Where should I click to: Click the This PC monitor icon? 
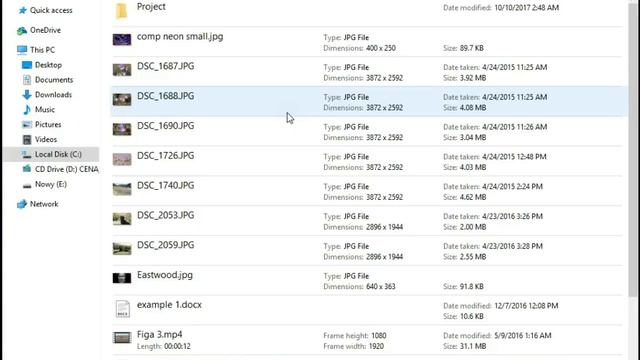point(22,50)
